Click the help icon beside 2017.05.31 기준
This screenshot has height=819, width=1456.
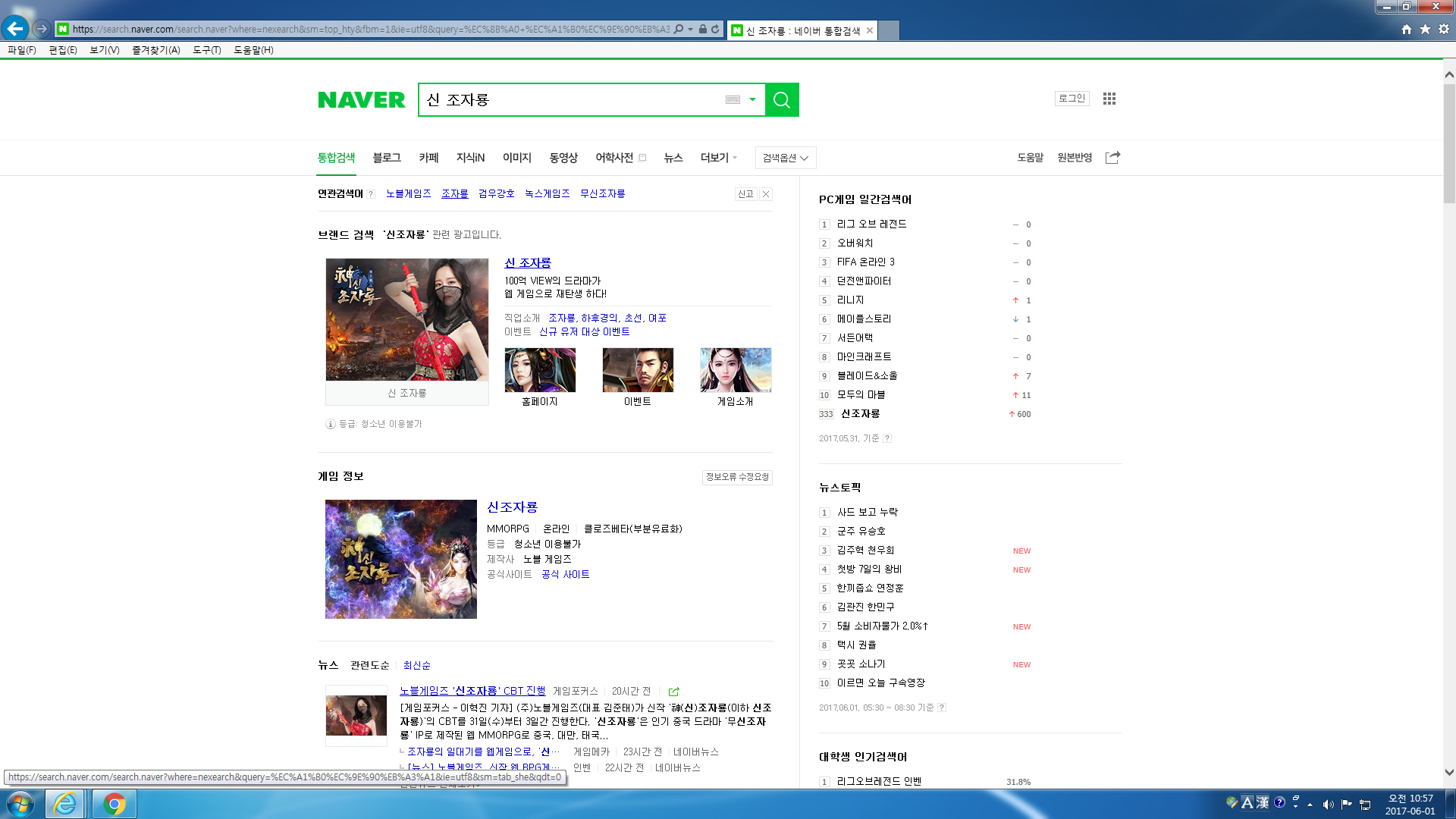click(887, 438)
